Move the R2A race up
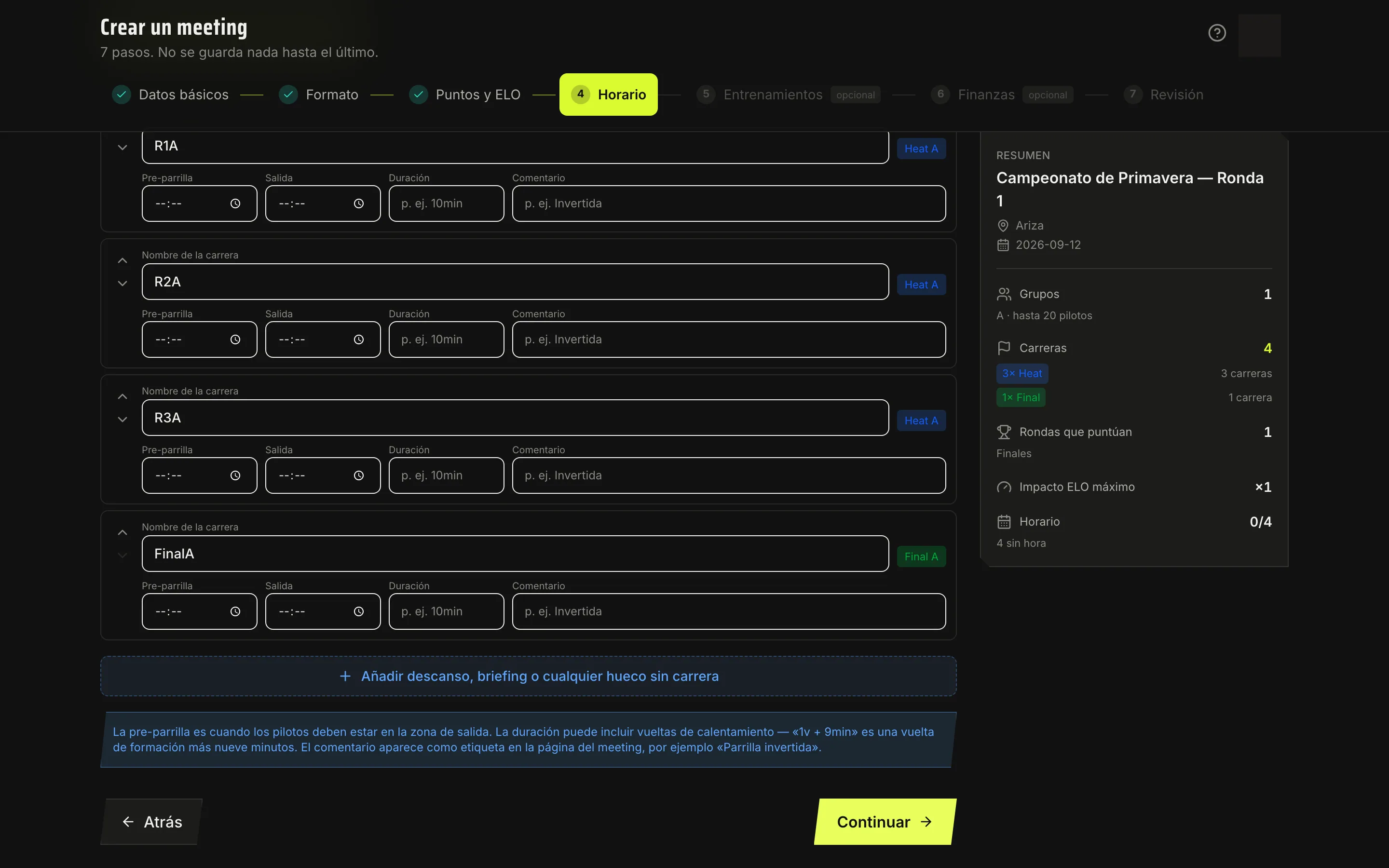Screen dimensions: 1389x868 pyautogui.click(x=122, y=260)
